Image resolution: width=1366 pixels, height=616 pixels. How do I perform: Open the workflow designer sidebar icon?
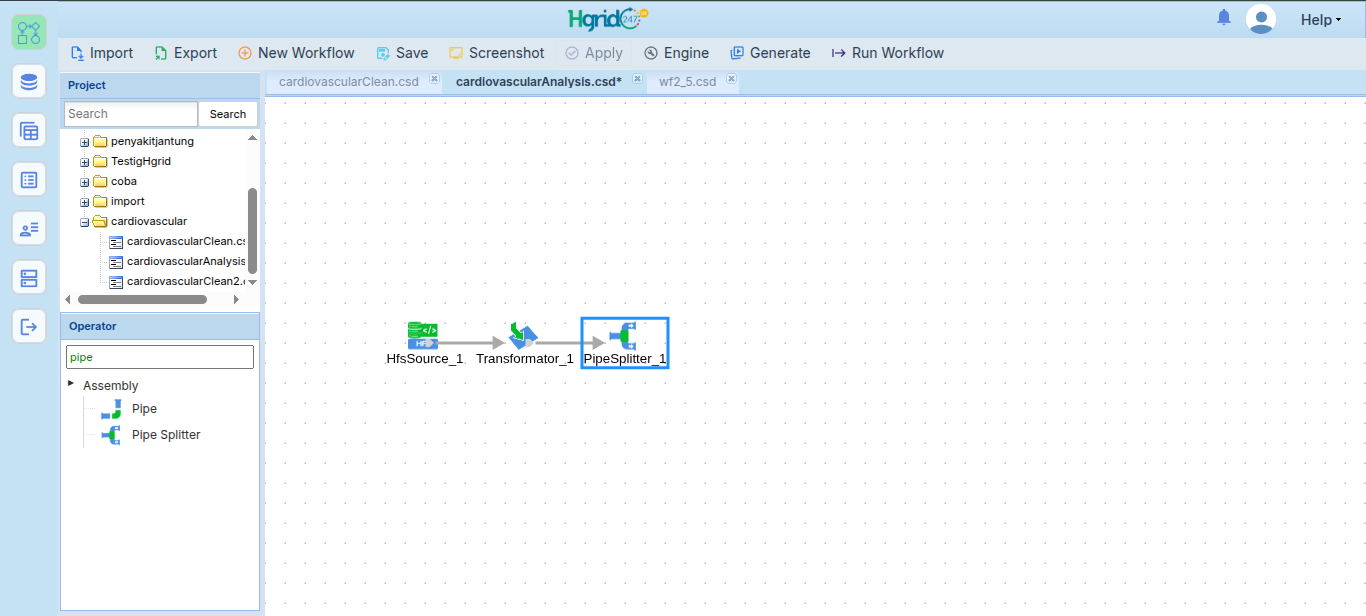click(29, 32)
